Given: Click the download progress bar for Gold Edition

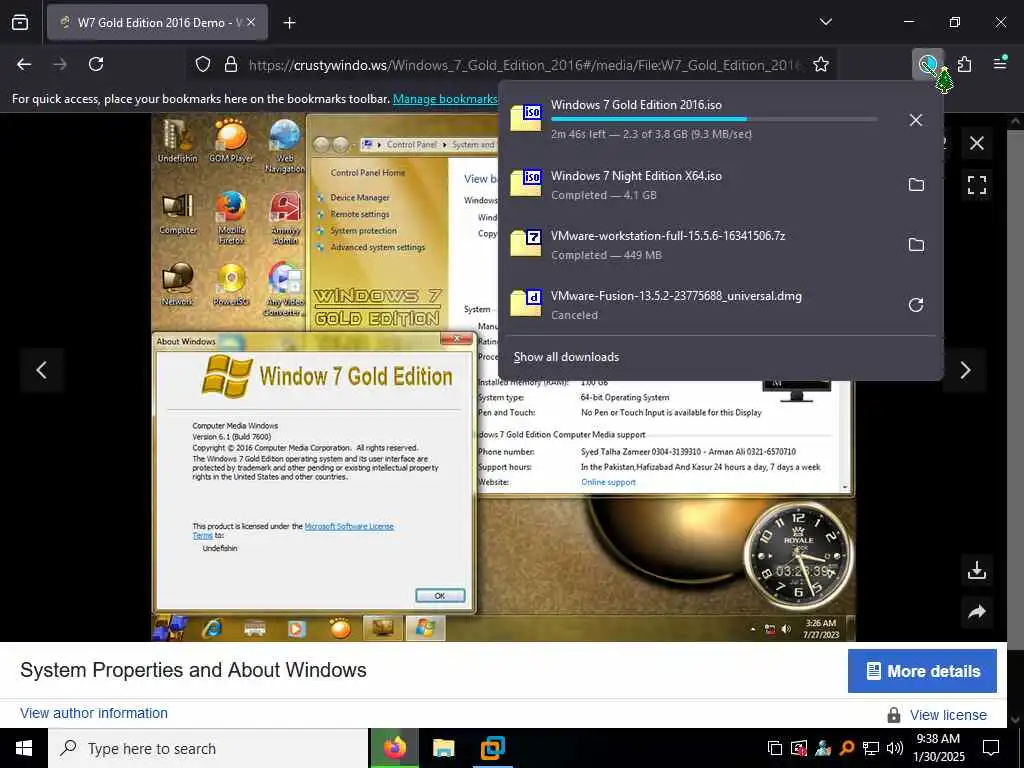Looking at the screenshot, I should click(x=714, y=119).
